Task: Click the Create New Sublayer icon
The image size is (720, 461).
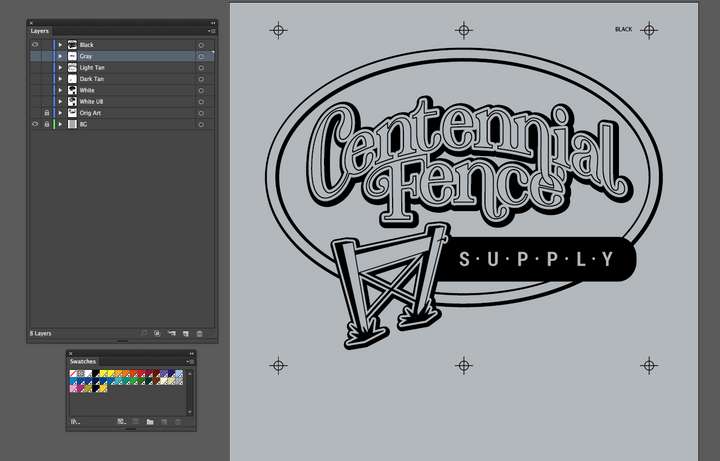Action: point(172,333)
